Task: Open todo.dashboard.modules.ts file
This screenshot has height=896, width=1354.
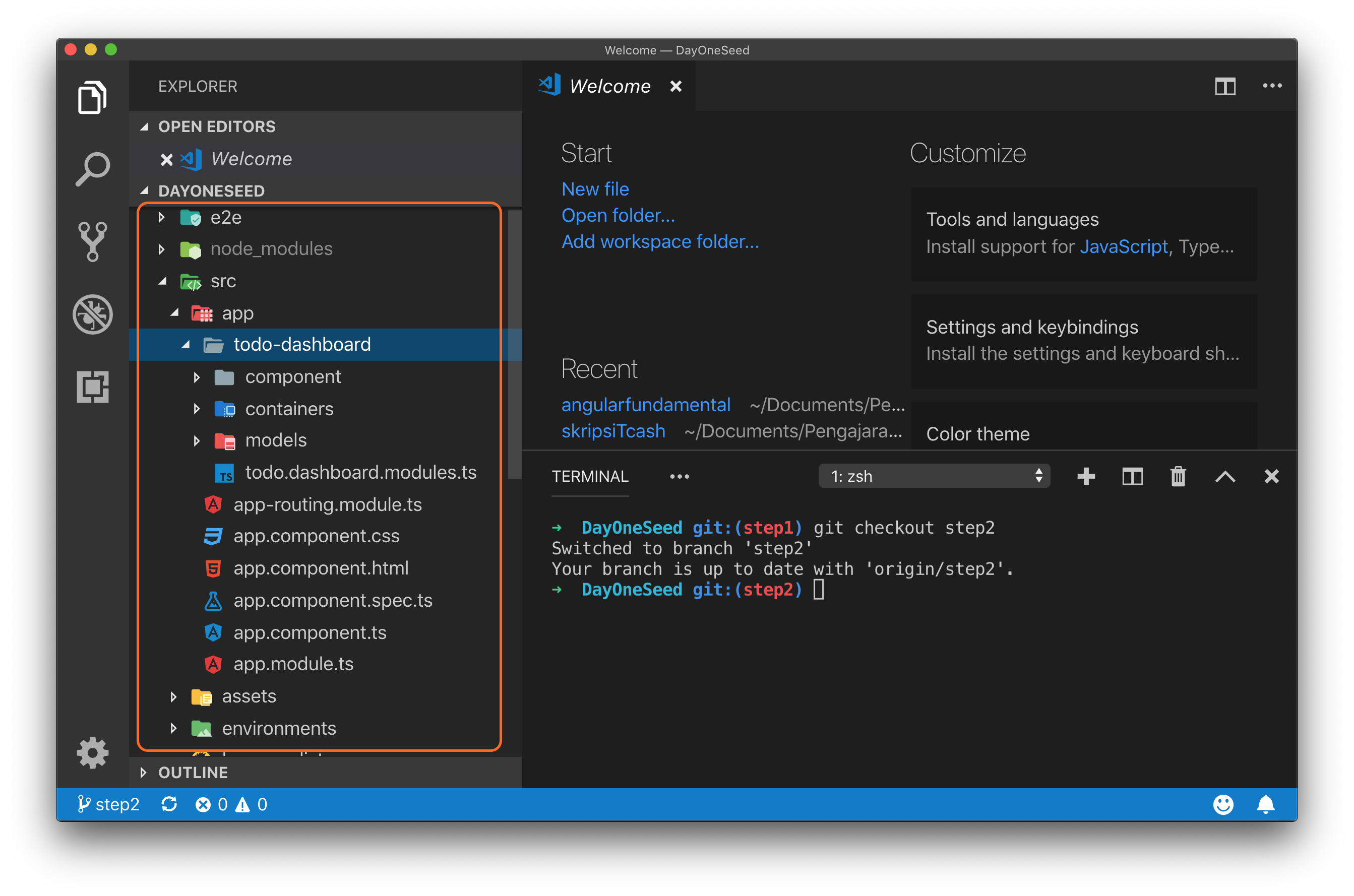Action: [x=325, y=473]
